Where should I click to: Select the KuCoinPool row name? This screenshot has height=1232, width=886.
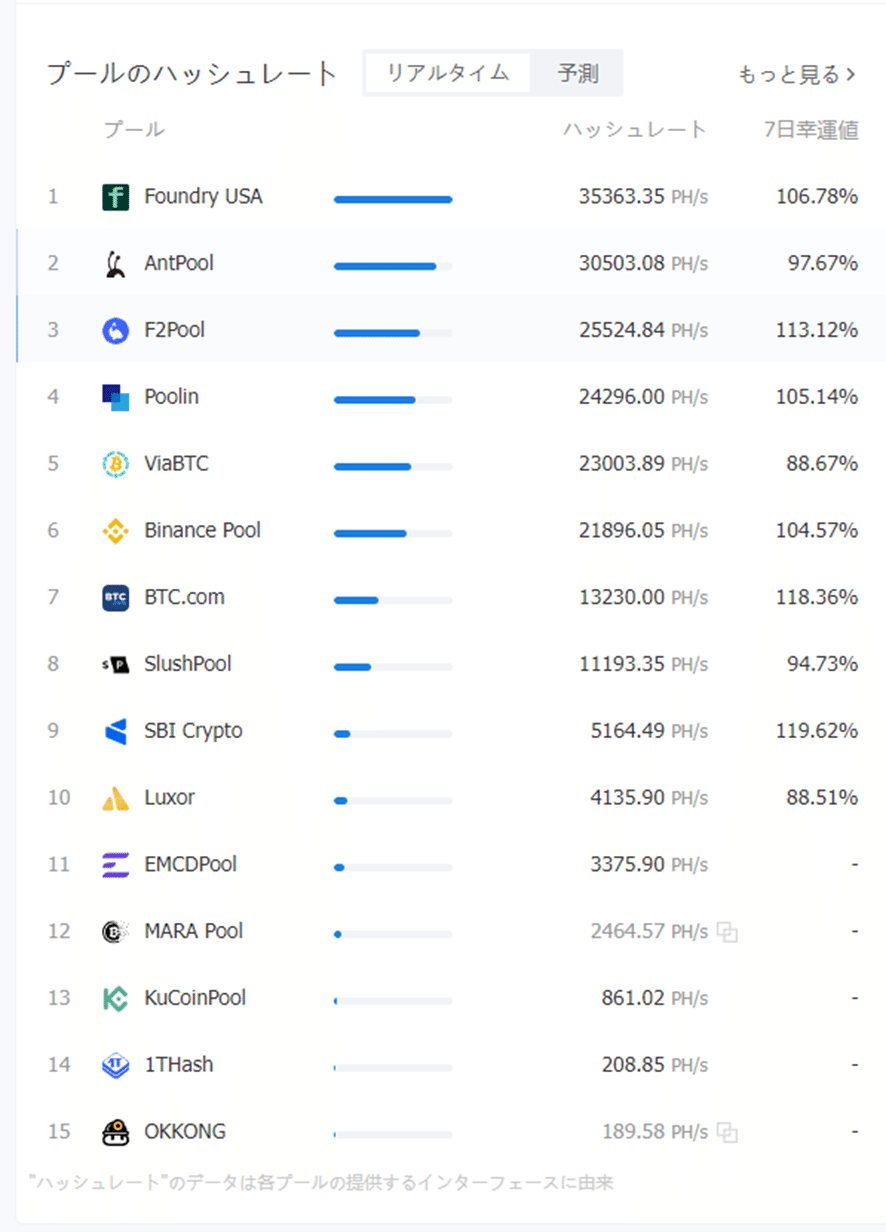tap(195, 998)
